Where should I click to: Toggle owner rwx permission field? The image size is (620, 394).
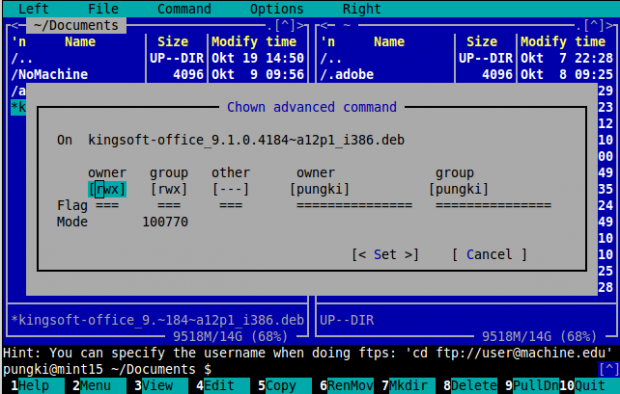pyautogui.click(x=107, y=189)
